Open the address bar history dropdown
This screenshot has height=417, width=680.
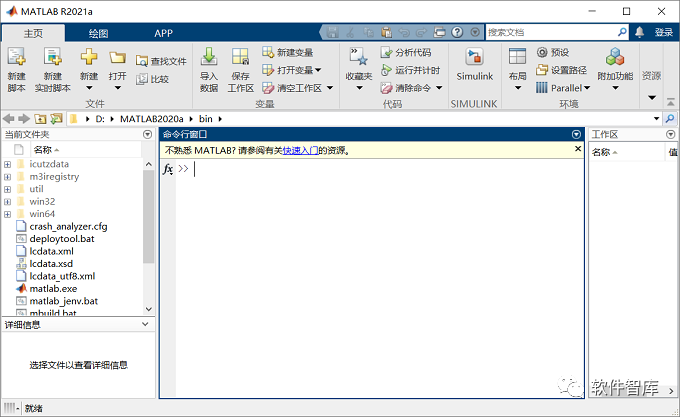click(656, 118)
